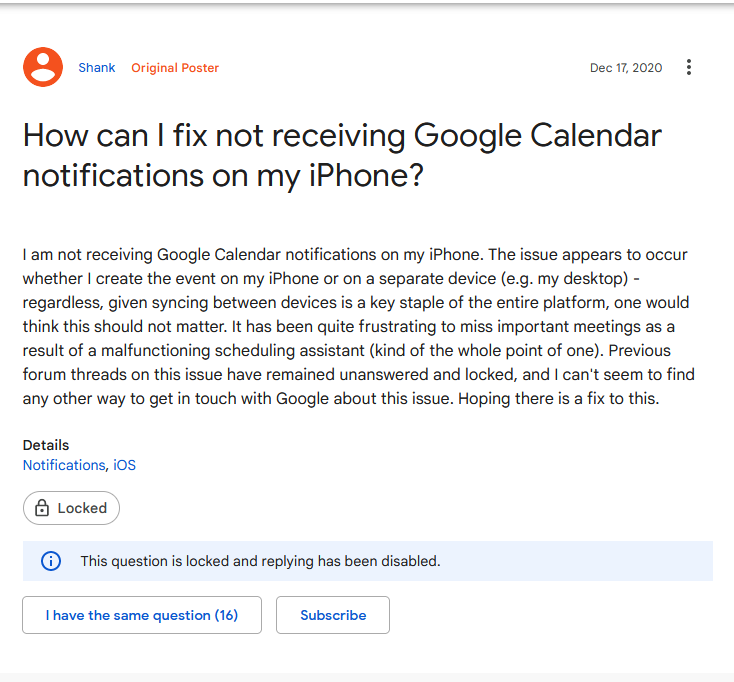Open the iOS details link
Image resolution: width=734 pixels, height=682 pixels.
[x=125, y=465]
